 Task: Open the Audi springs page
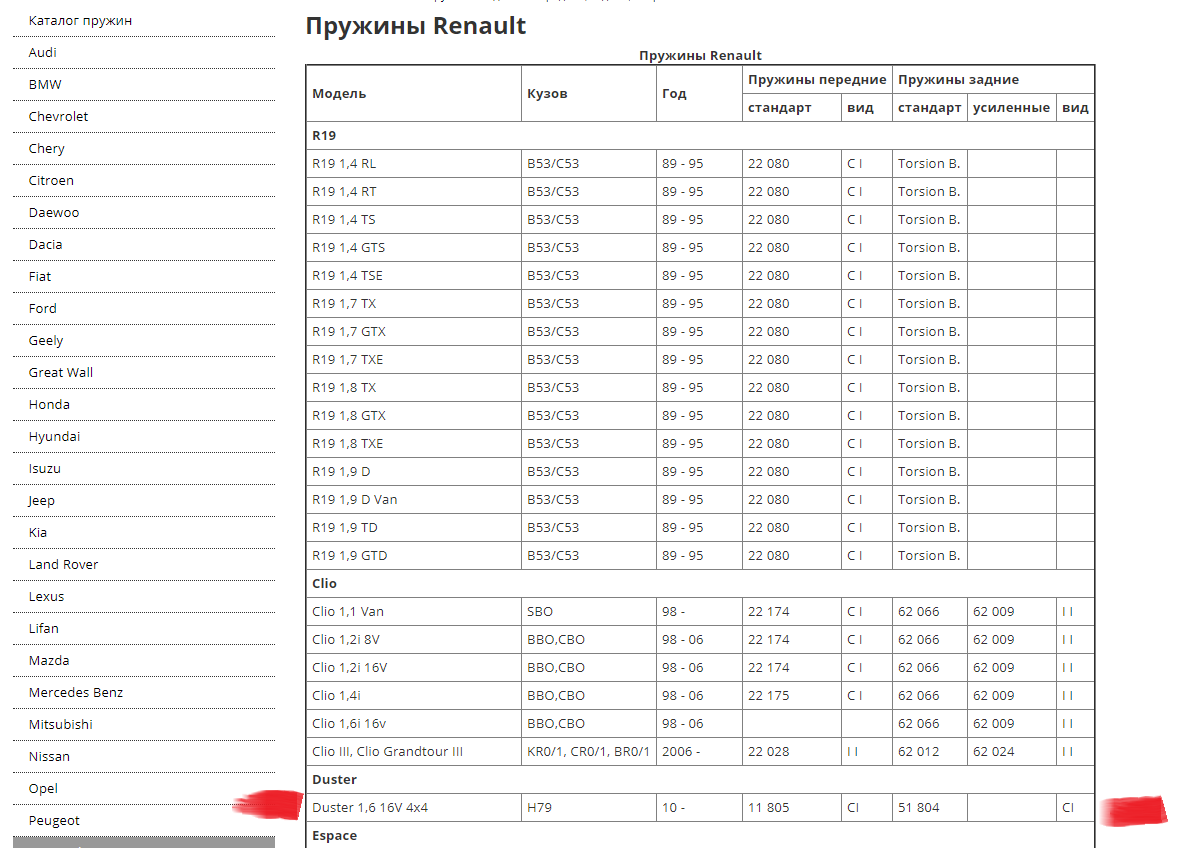point(43,52)
